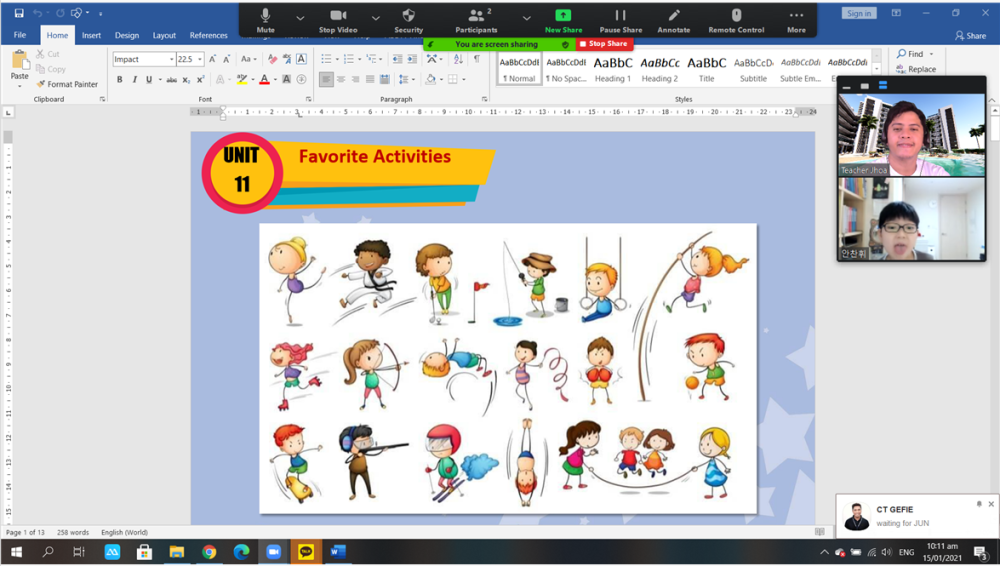Click the bullets list icon
Screen dimensions: 1000x566
(x=326, y=59)
